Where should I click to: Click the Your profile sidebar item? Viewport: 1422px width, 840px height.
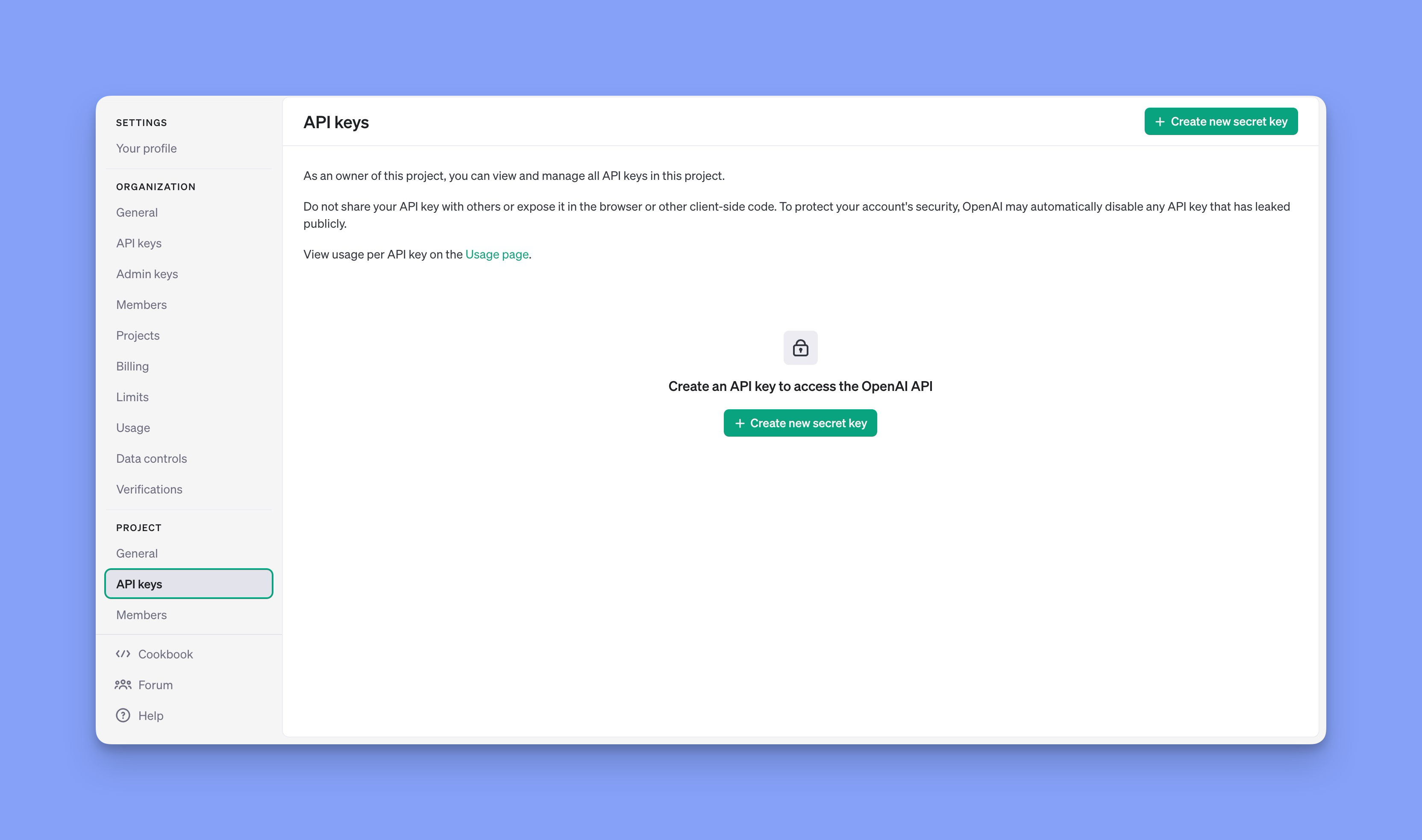146,148
